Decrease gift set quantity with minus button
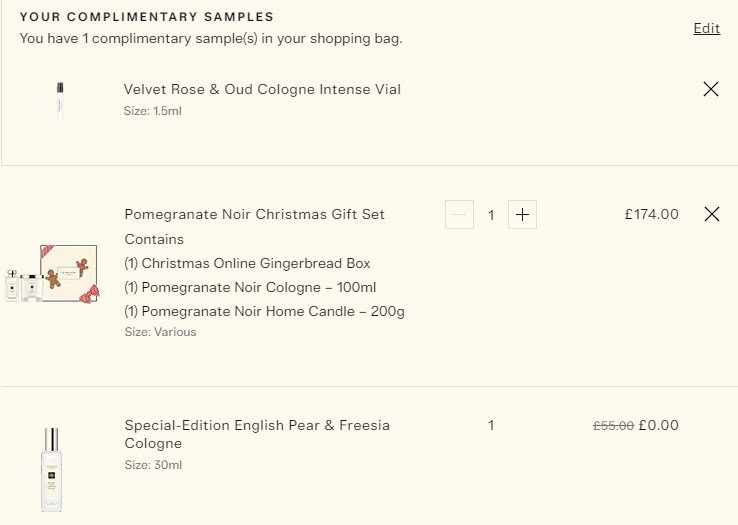Viewport: 738px width, 525px height. point(460,215)
